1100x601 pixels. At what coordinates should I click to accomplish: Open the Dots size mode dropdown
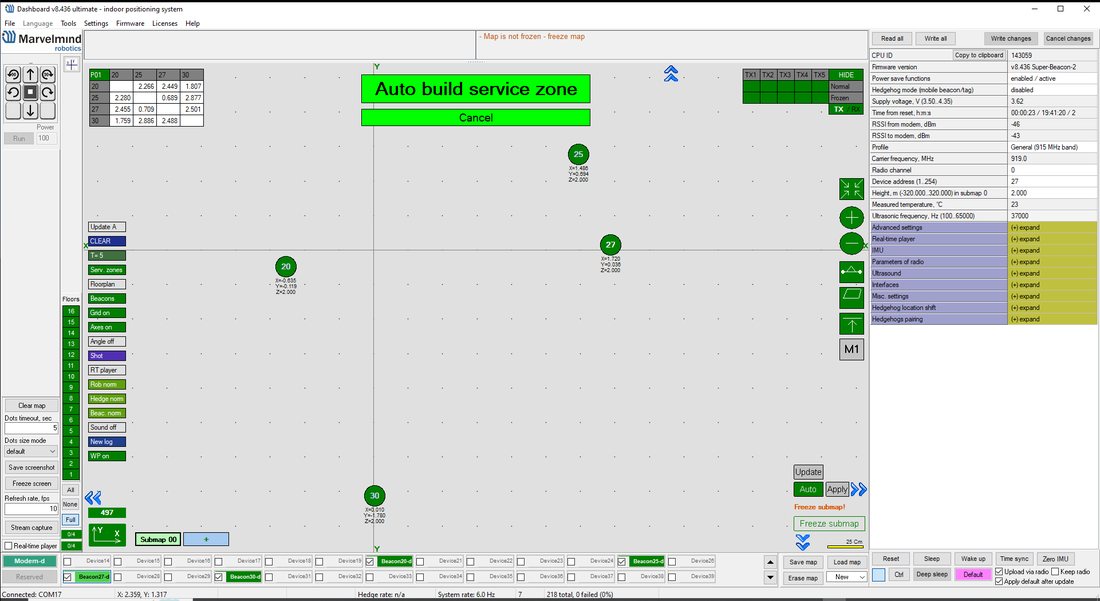pos(31,452)
